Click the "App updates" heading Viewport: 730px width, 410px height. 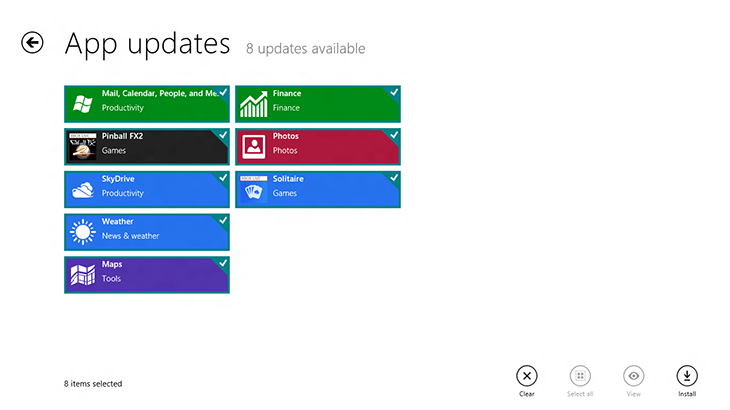click(x=148, y=44)
